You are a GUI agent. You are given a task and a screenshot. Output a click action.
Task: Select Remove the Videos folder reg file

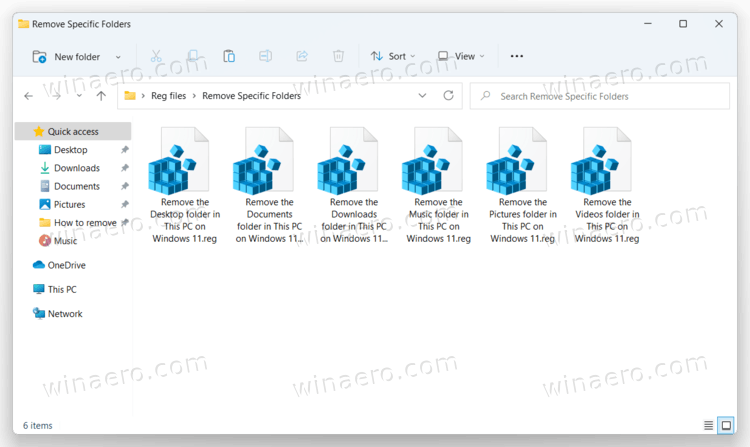coord(607,185)
